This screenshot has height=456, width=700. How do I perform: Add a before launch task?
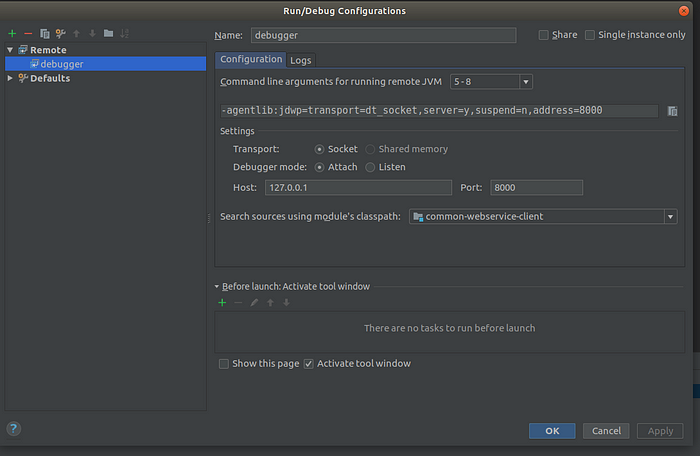222,303
